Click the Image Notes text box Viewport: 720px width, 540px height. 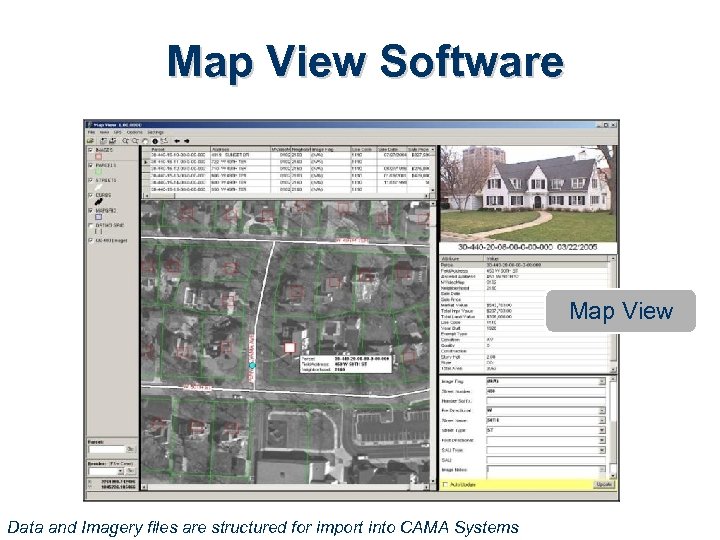pos(546,470)
